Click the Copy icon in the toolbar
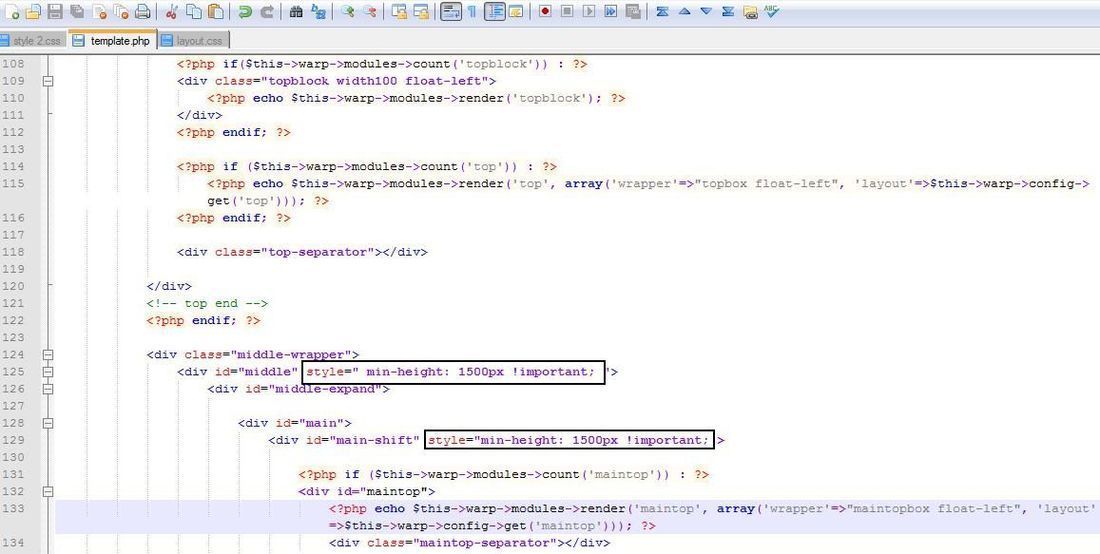Image resolution: width=1100 pixels, height=554 pixels. (193, 12)
